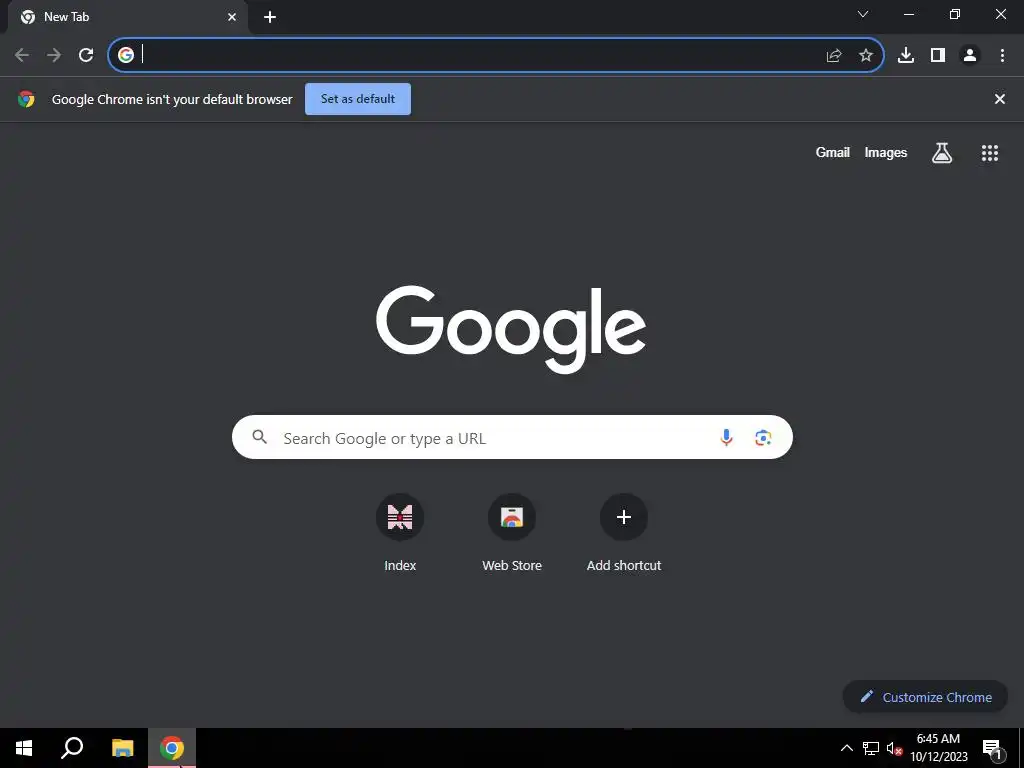Screen dimensions: 1024x768
Task: Set Chrome as default browser
Action: pos(358,99)
